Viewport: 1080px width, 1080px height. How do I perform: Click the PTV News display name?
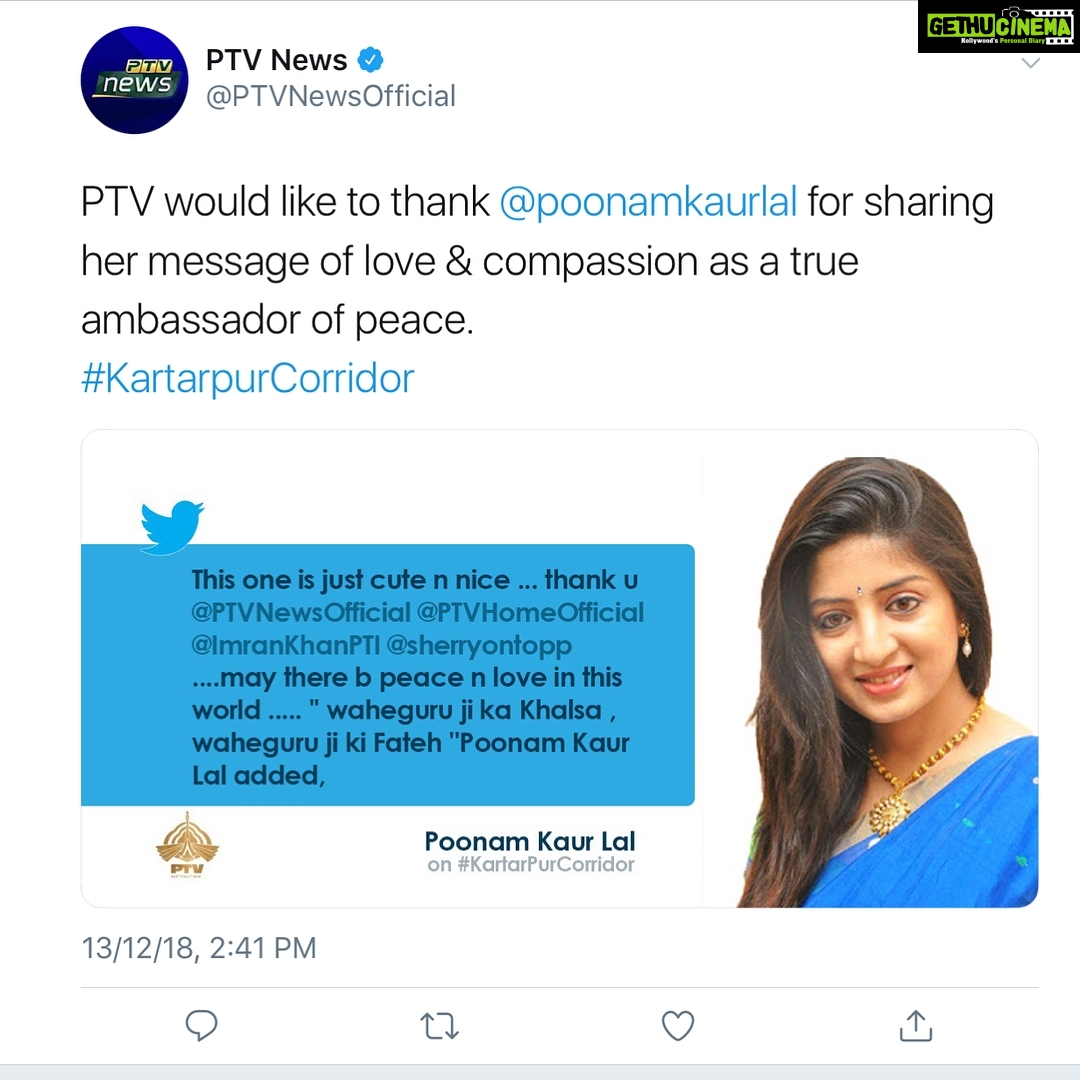point(276,60)
